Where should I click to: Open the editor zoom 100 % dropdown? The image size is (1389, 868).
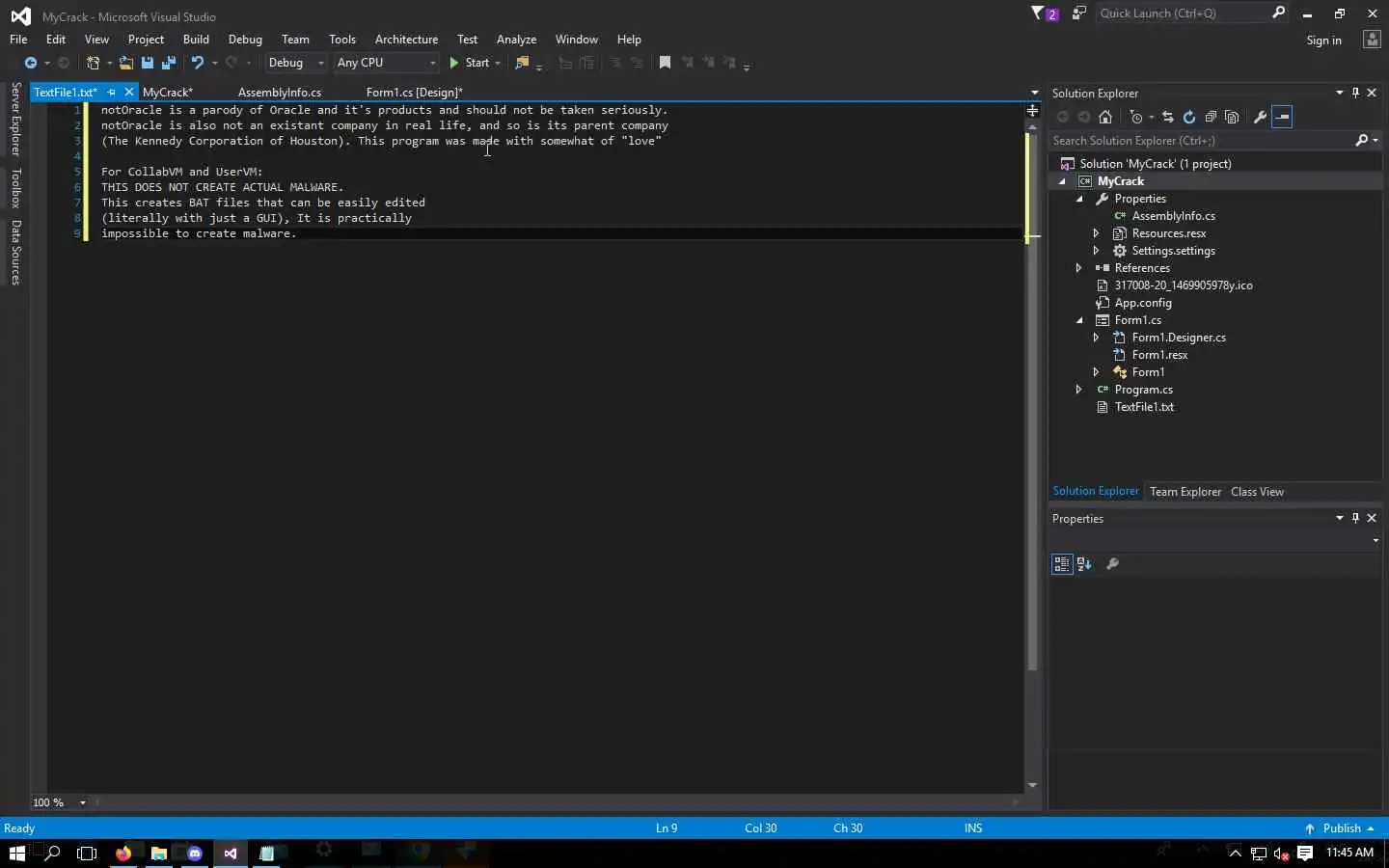[82, 802]
